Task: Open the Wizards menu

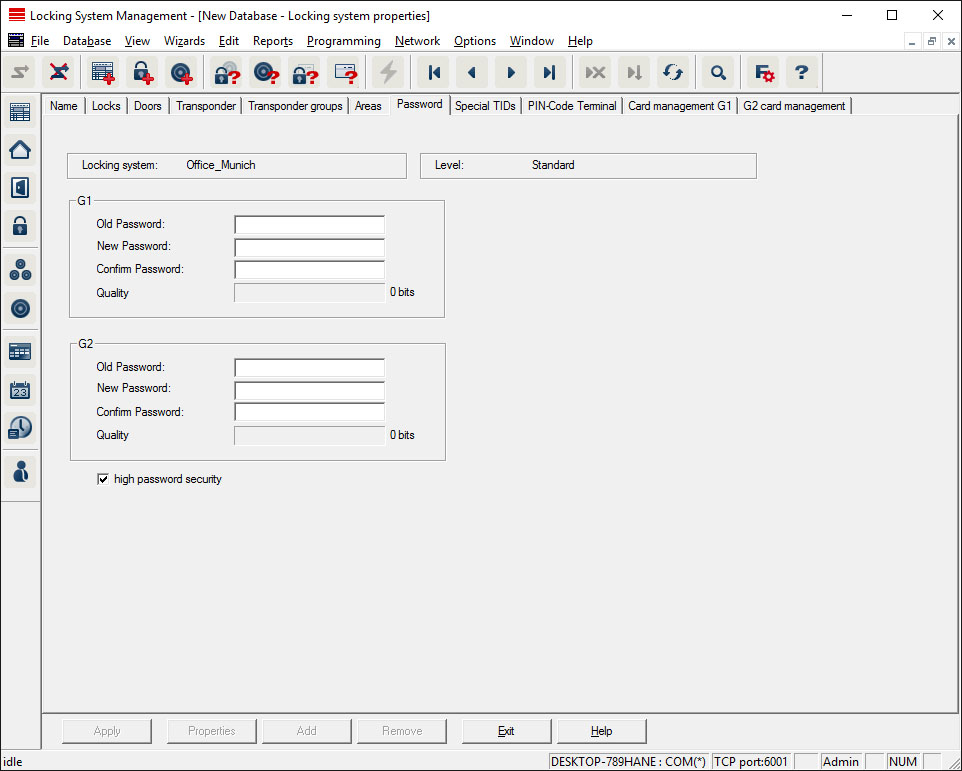Action: [x=184, y=41]
